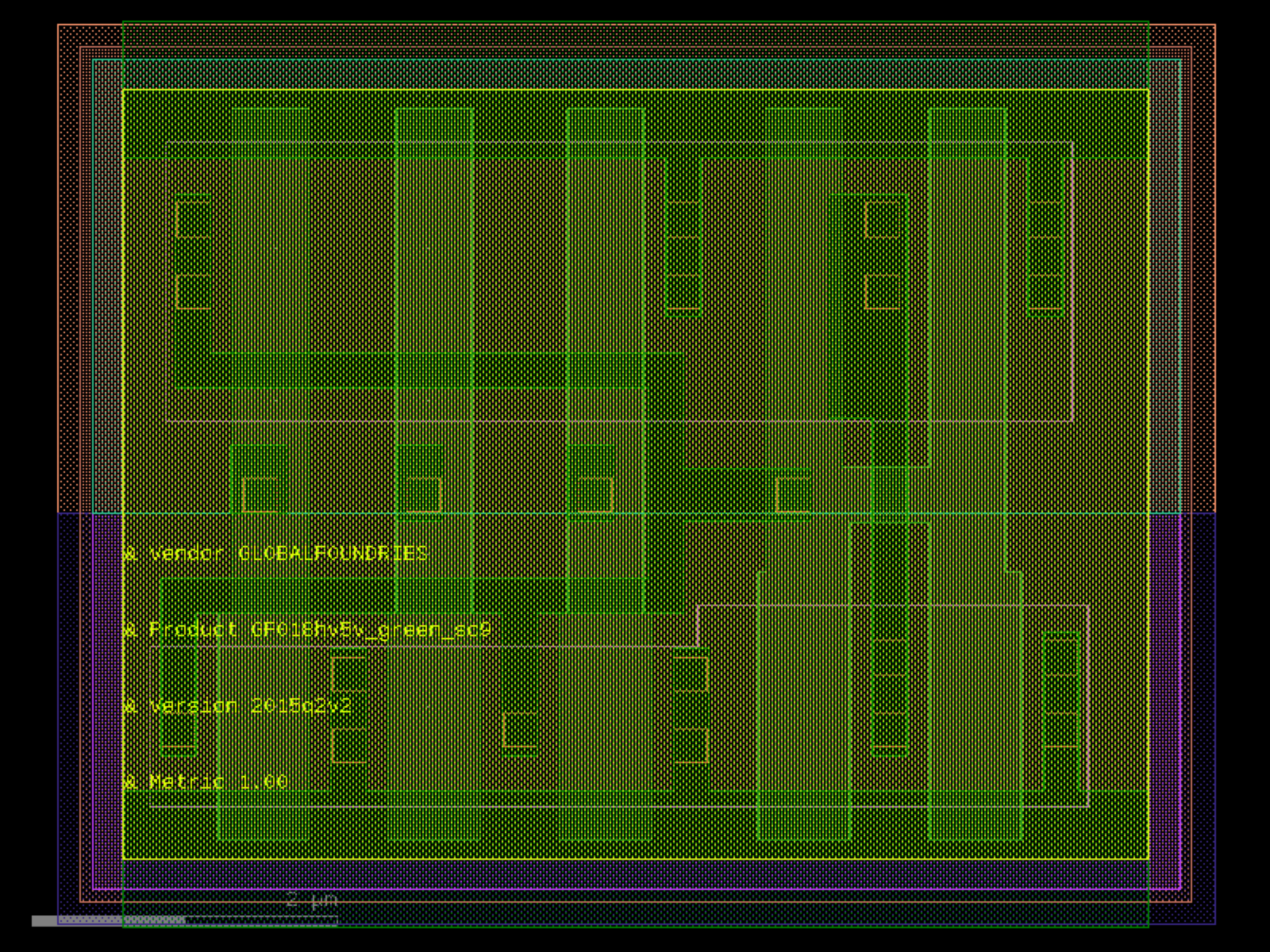This screenshot has height=952, width=1270.
Task: Pick the 'Version 2015q2v2' text label
Action: (x=250, y=706)
